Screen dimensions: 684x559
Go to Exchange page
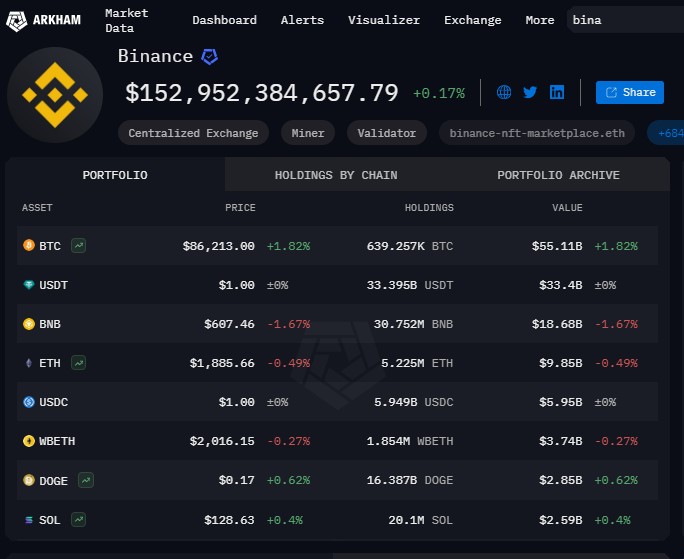point(473,20)
